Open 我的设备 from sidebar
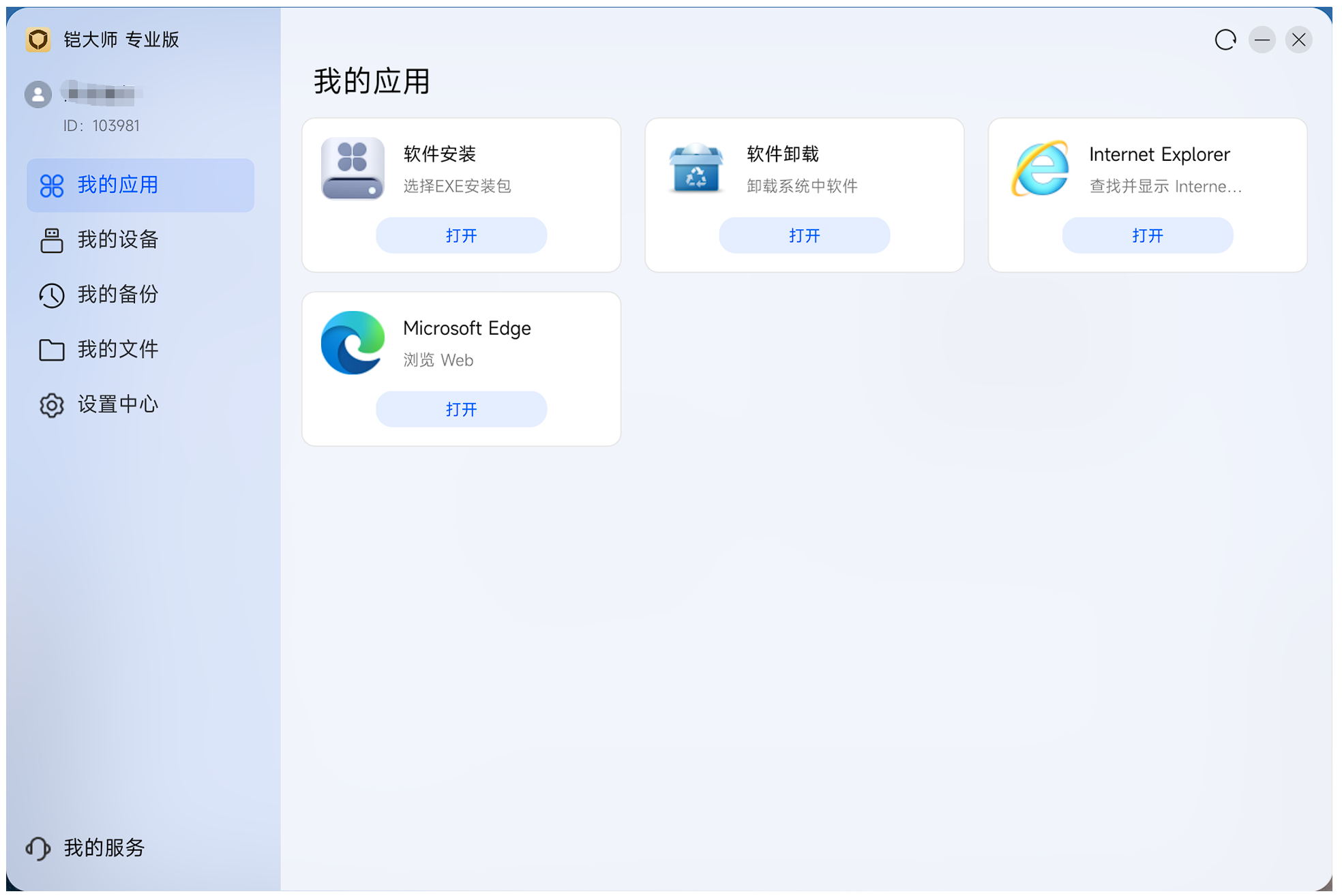Image resolution: width=1342 pixels, height=896 pixels. (x=140, y=240)
